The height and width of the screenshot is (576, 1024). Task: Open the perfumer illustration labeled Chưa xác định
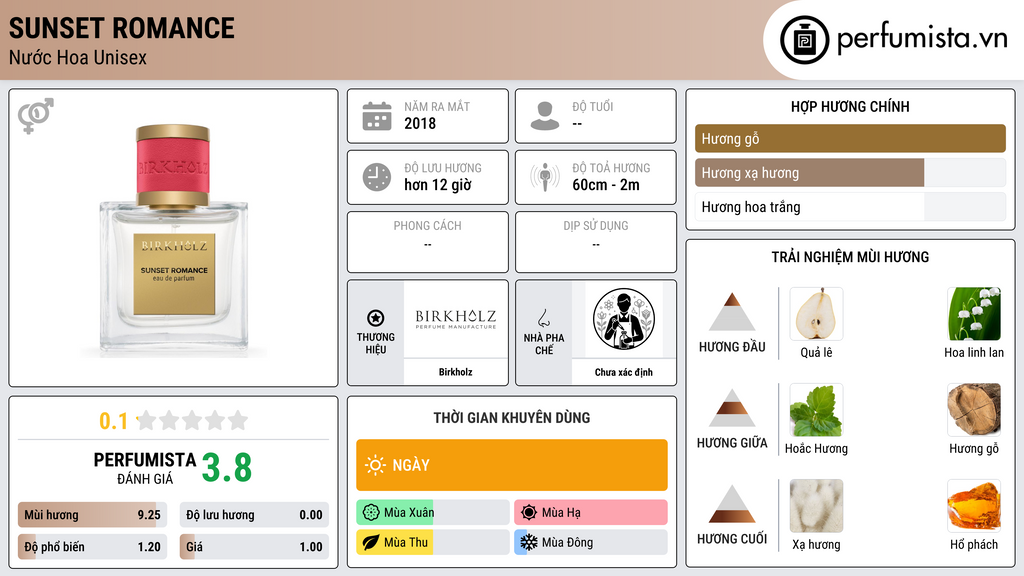coord(624,319)
